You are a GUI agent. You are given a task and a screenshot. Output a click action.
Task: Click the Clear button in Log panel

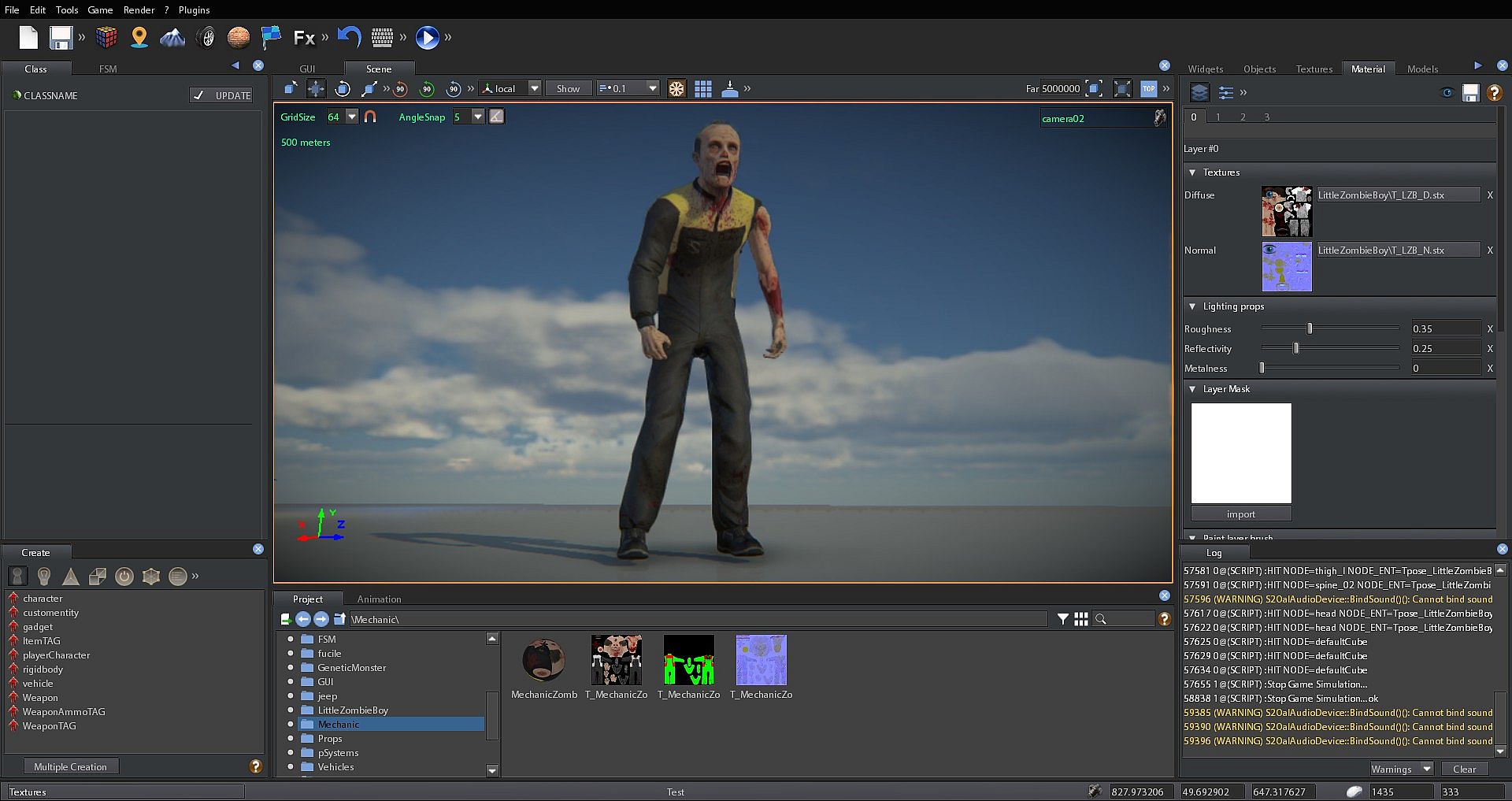1464,769
